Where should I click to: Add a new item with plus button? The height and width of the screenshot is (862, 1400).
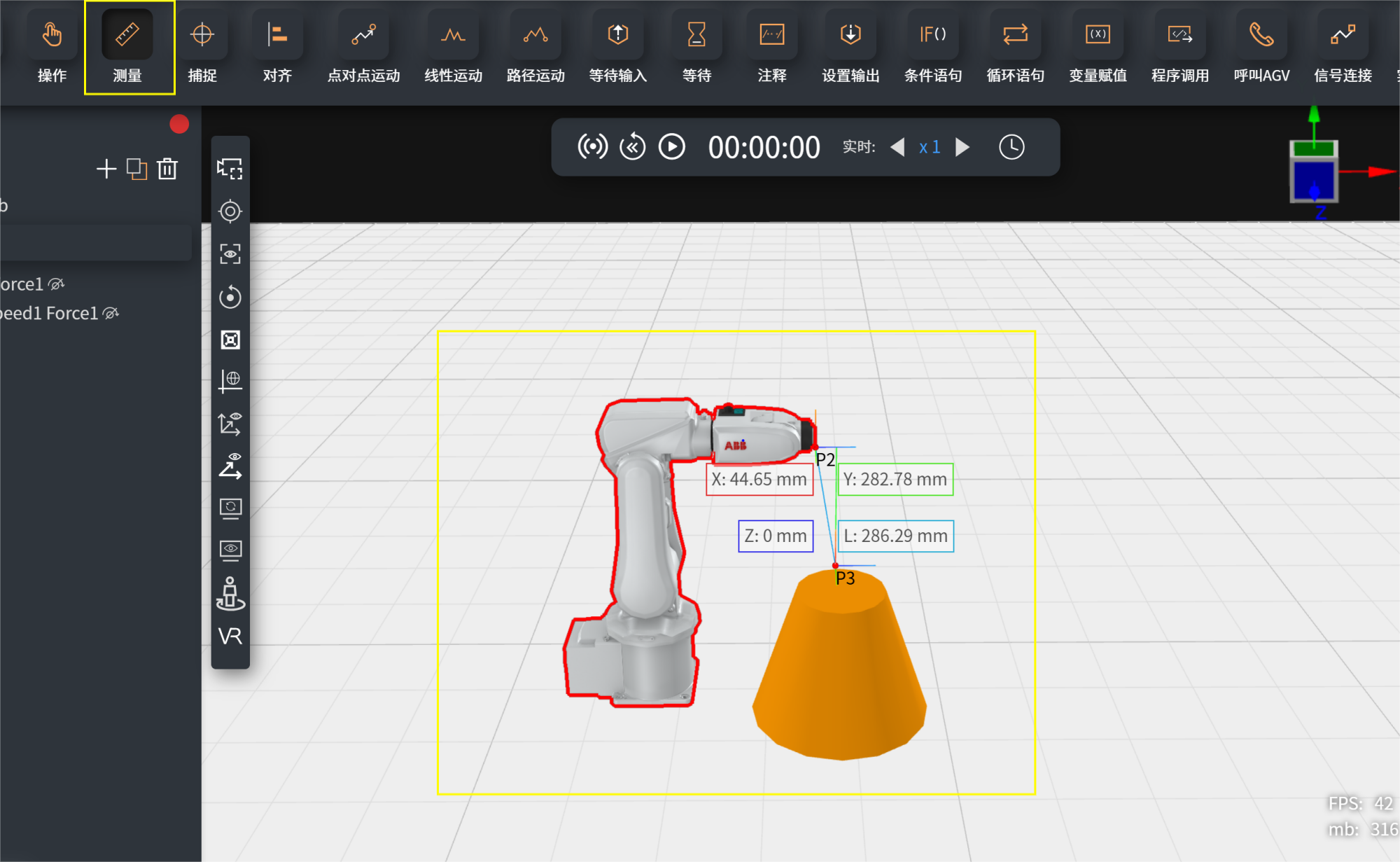(106, 169)
